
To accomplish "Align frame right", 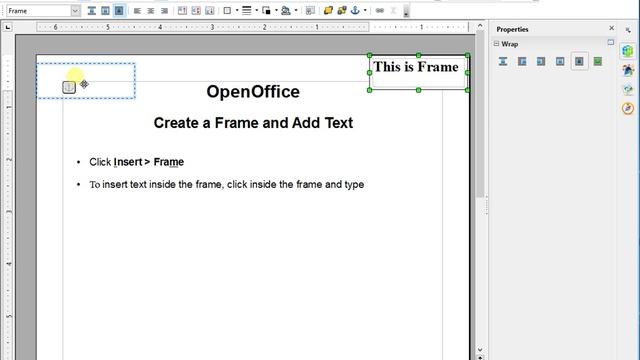I will pyautogui.click(x=164, y=11).
